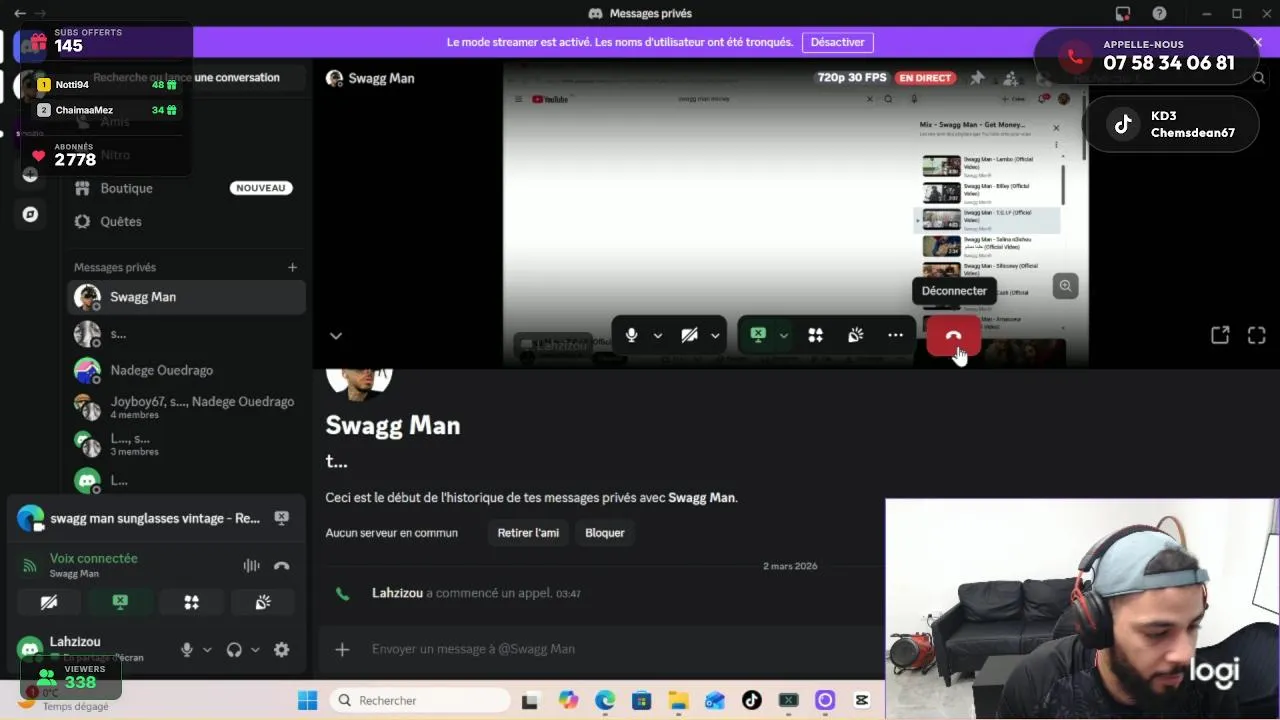
Task: Open Copilot from taskbar
Action: pos(568,700)
